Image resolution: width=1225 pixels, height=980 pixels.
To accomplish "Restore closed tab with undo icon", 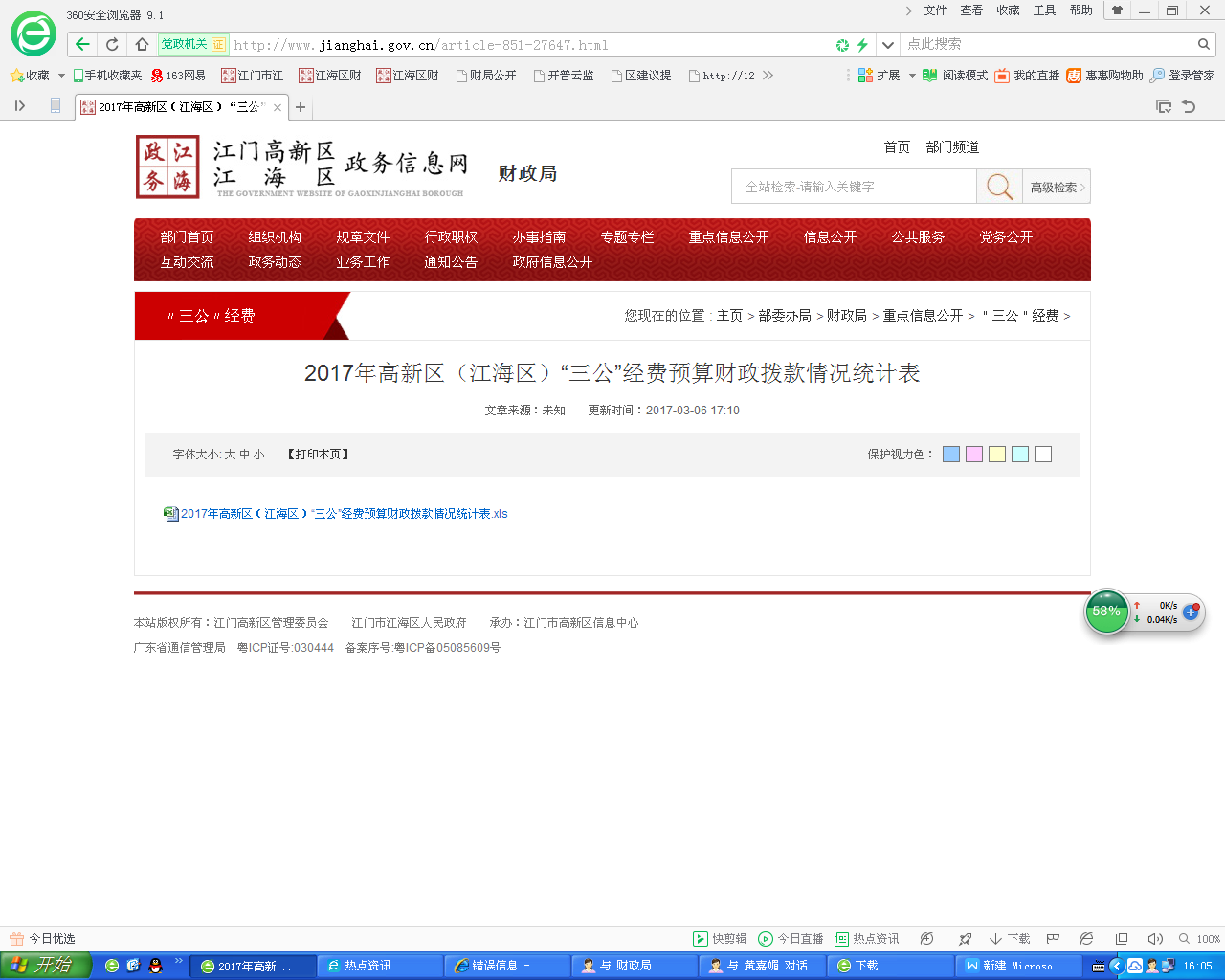I will point(1189,106).
